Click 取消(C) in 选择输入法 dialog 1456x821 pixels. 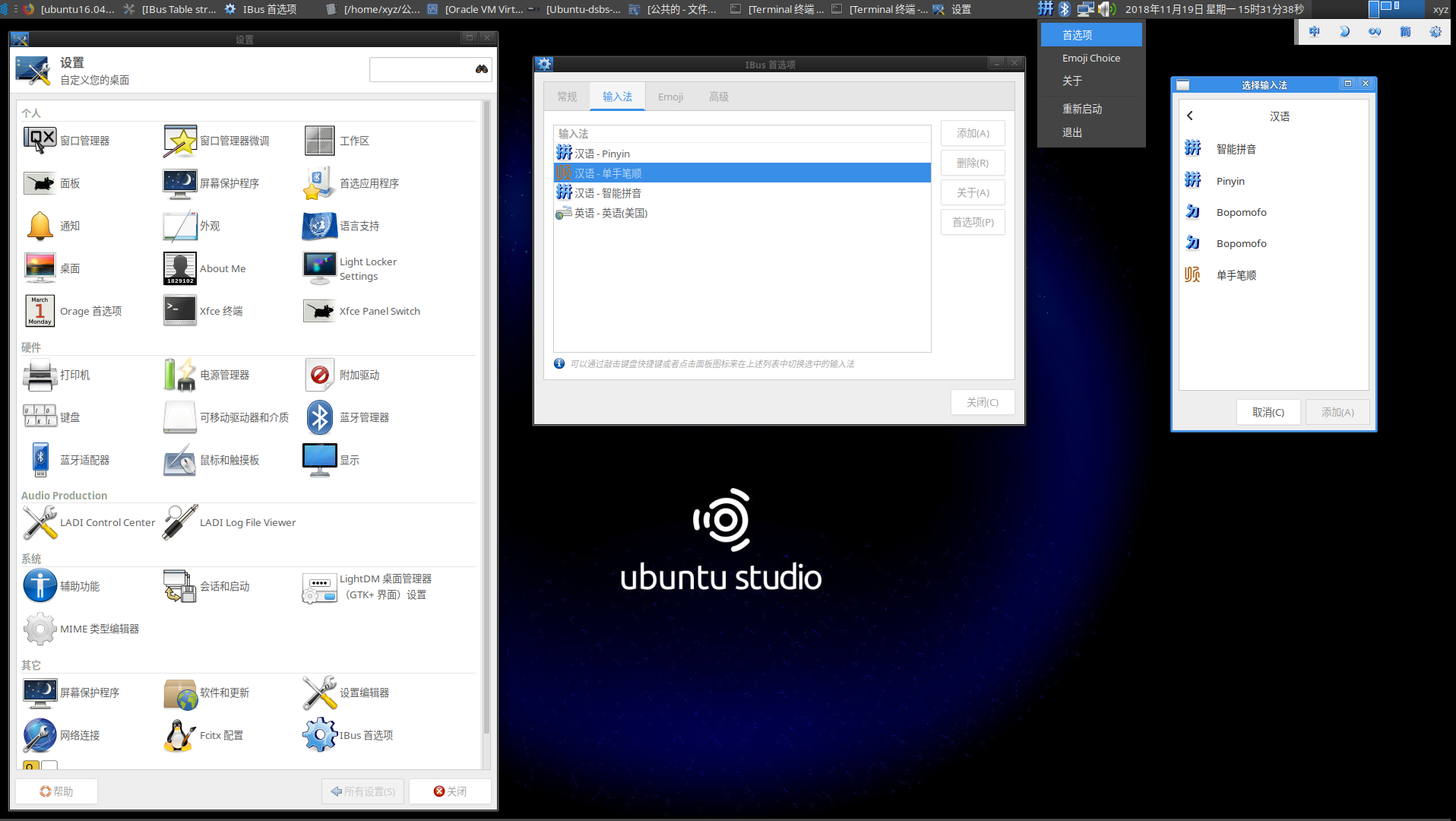click(x=1268, y=412)
